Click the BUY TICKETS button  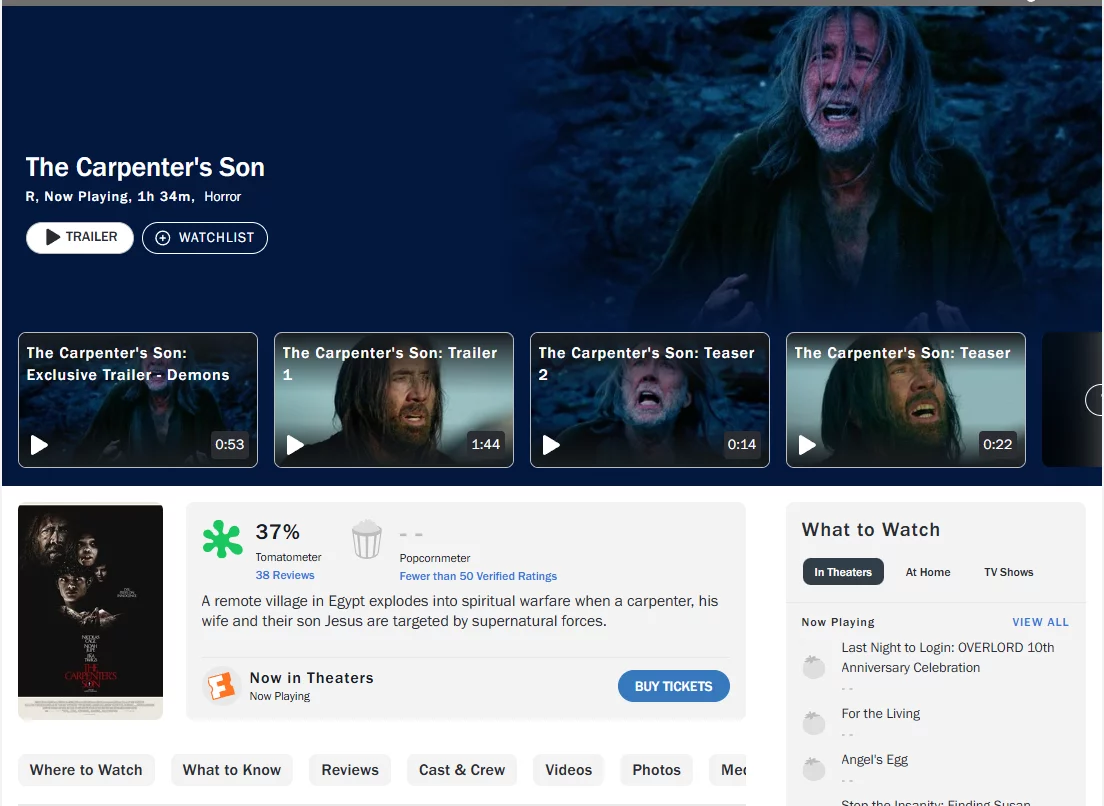click(674, 686)
